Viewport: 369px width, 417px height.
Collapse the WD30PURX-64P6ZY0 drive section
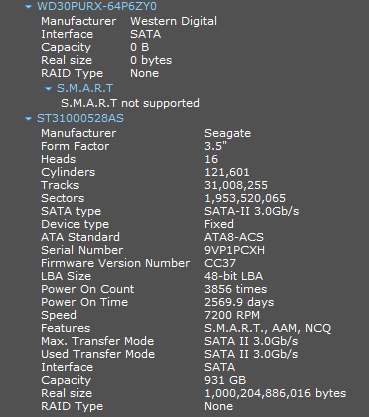pos(29,6)
